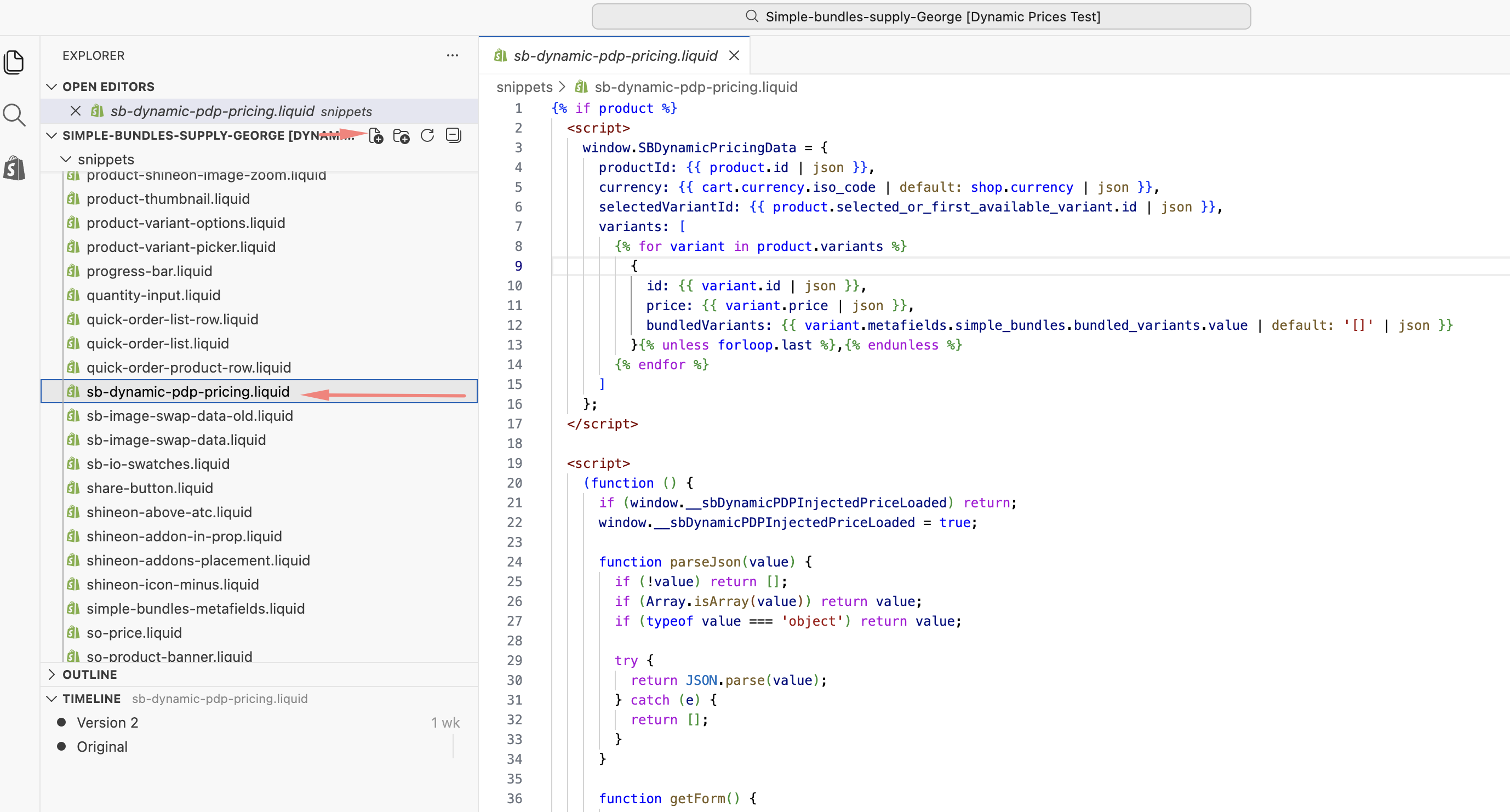
Task: Expand the Outline section
Action: pos(52,674)
